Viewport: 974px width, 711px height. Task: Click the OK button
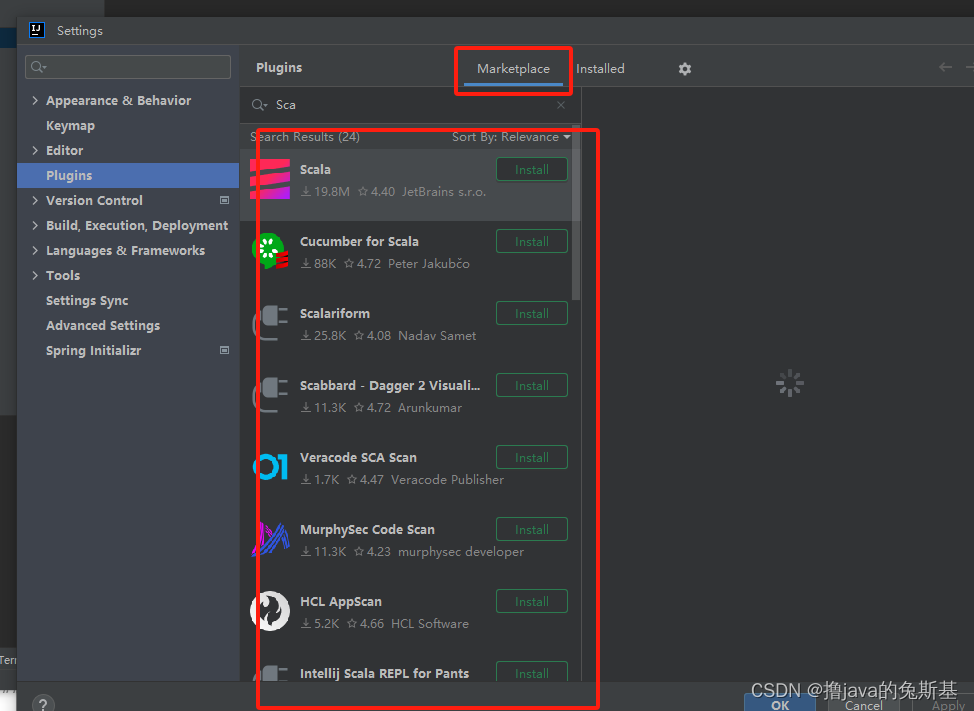click(780, 703)
